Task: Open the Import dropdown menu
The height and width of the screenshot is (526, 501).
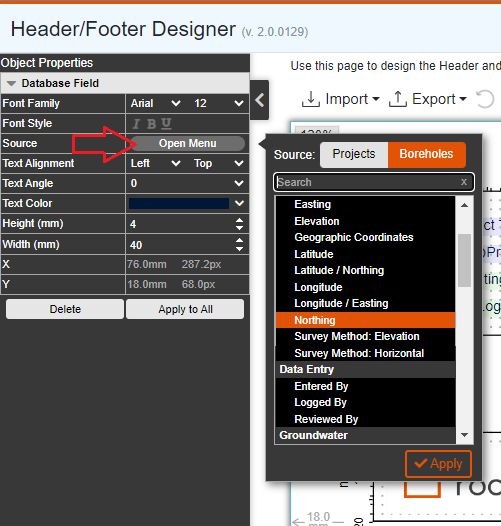Action: click(341, 99)
